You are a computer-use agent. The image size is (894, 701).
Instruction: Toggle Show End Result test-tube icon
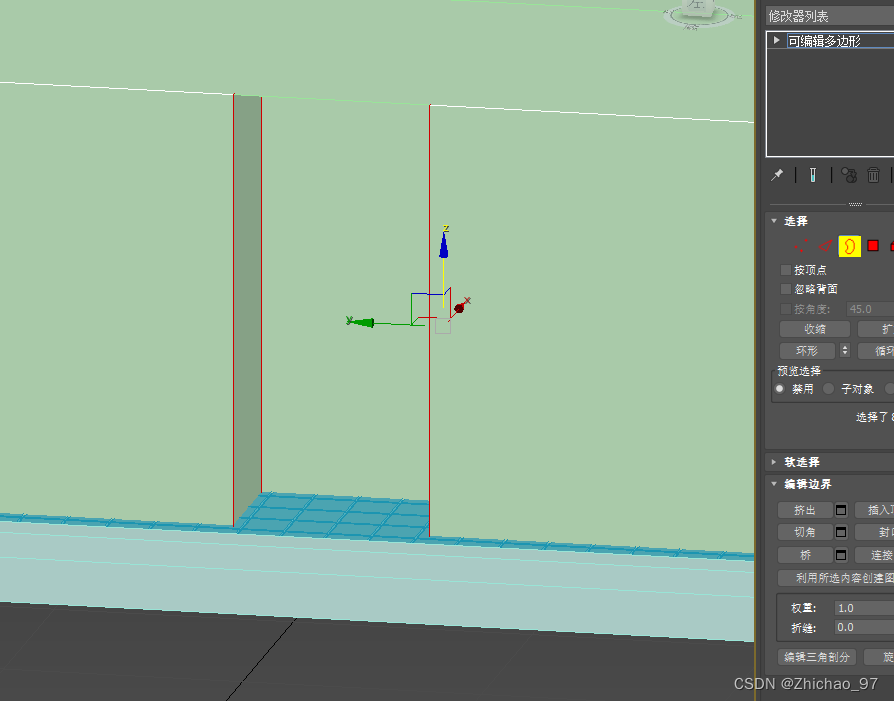point(812,175)
